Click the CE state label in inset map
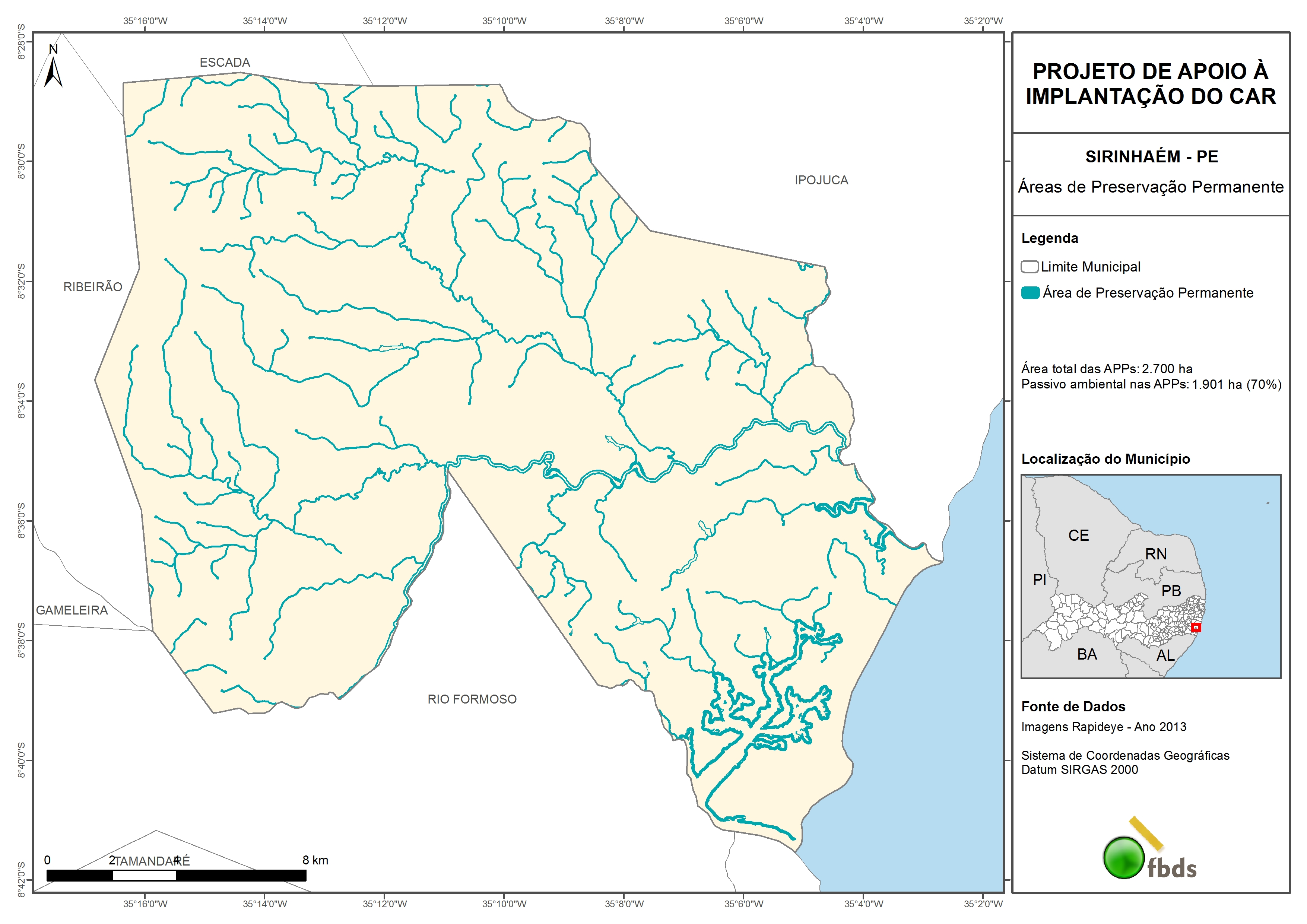This screenshot has width=1307, height=924. click(x=1078, y=536)
